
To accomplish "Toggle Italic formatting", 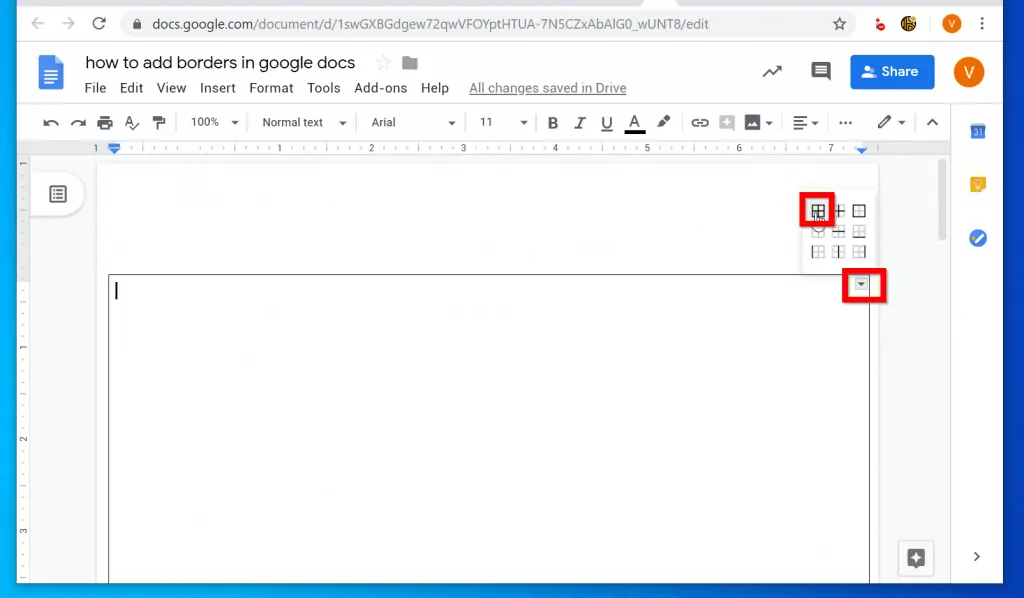I will (579, 123).
